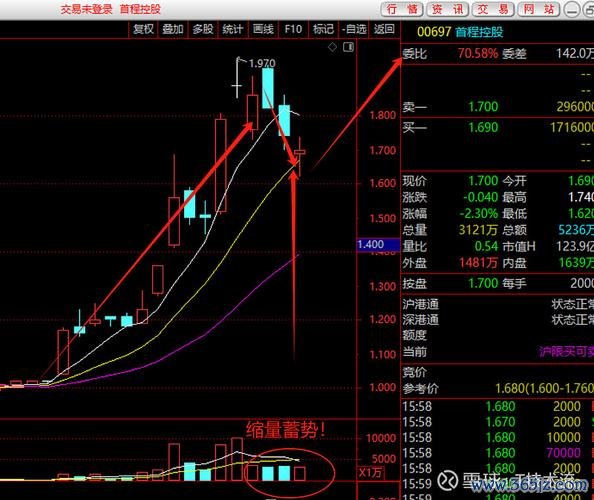Click 交易未登录 title text
This screenshot has height=500, width=594.
coord(86,9)
